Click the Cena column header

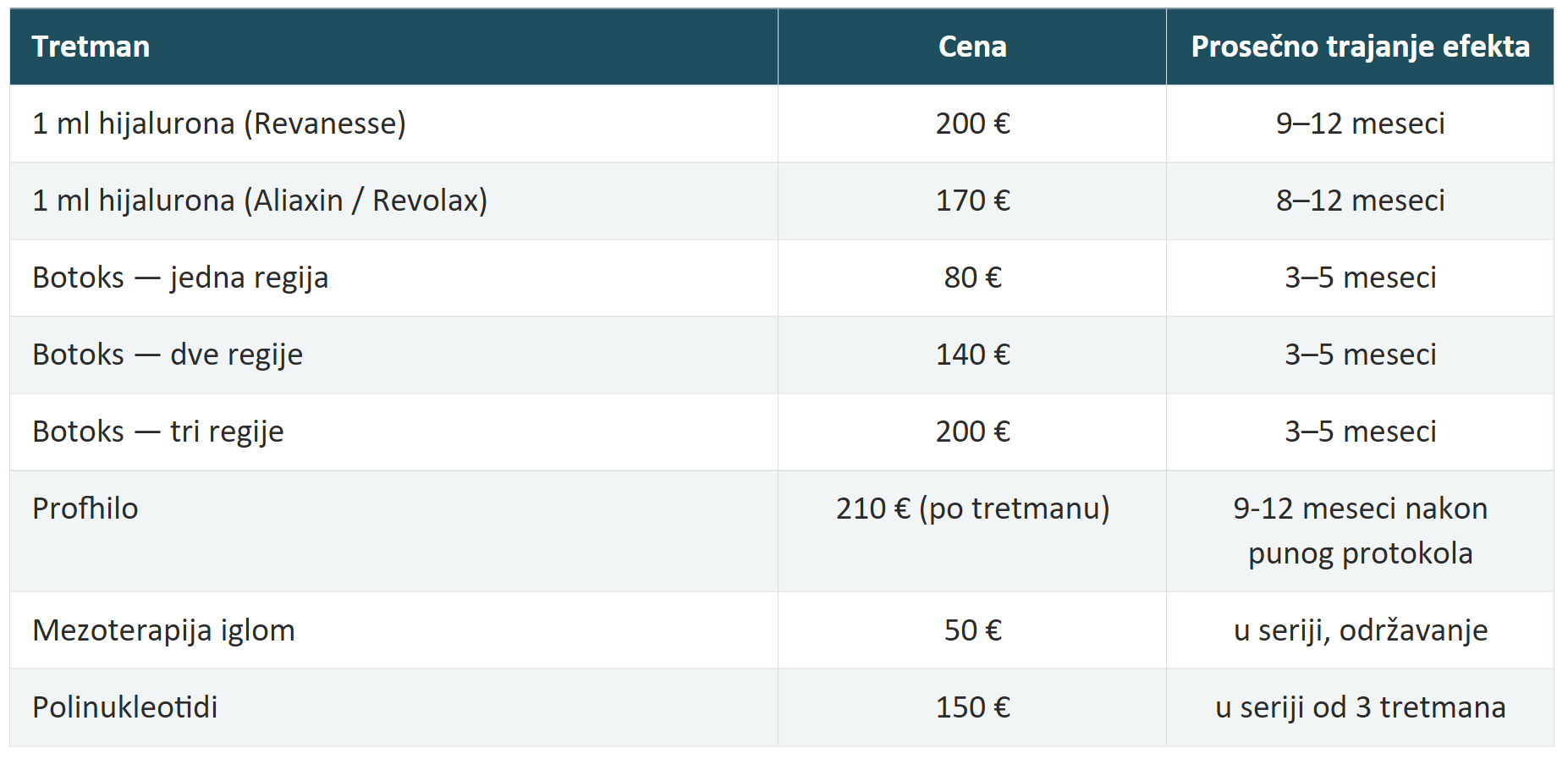(972, 47)
